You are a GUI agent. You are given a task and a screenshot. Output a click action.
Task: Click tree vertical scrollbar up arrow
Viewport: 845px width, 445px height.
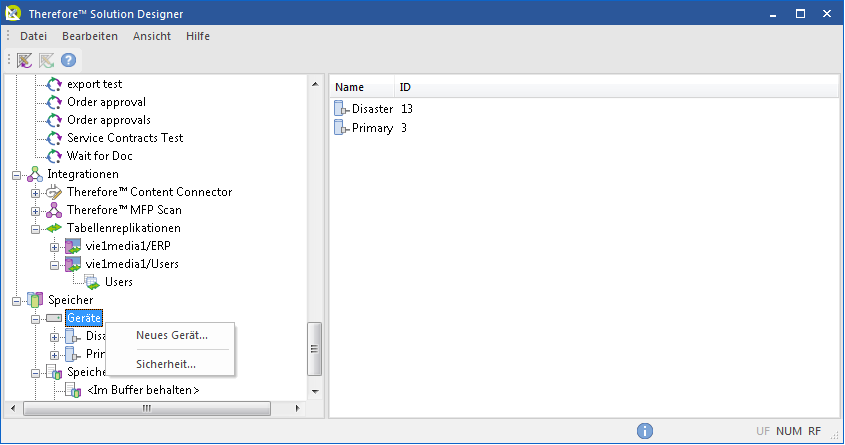point(315,84)
